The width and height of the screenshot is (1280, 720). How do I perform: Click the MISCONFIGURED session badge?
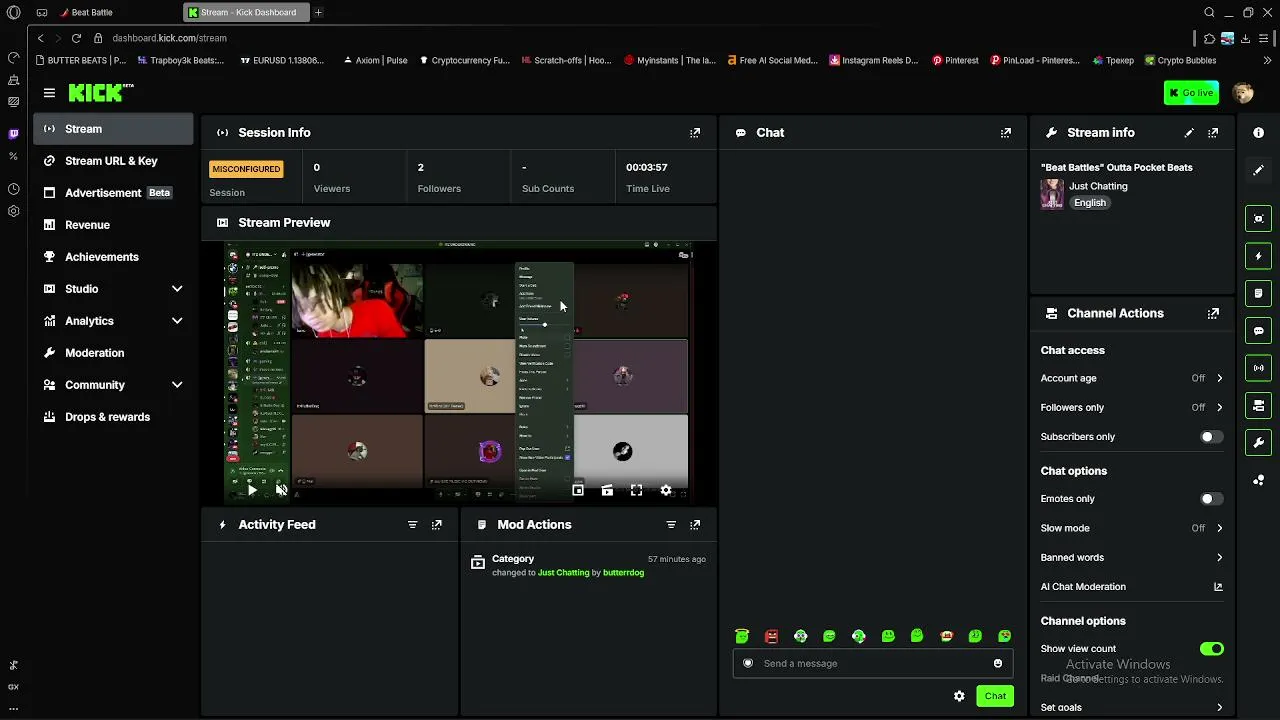tap(246, 169)
